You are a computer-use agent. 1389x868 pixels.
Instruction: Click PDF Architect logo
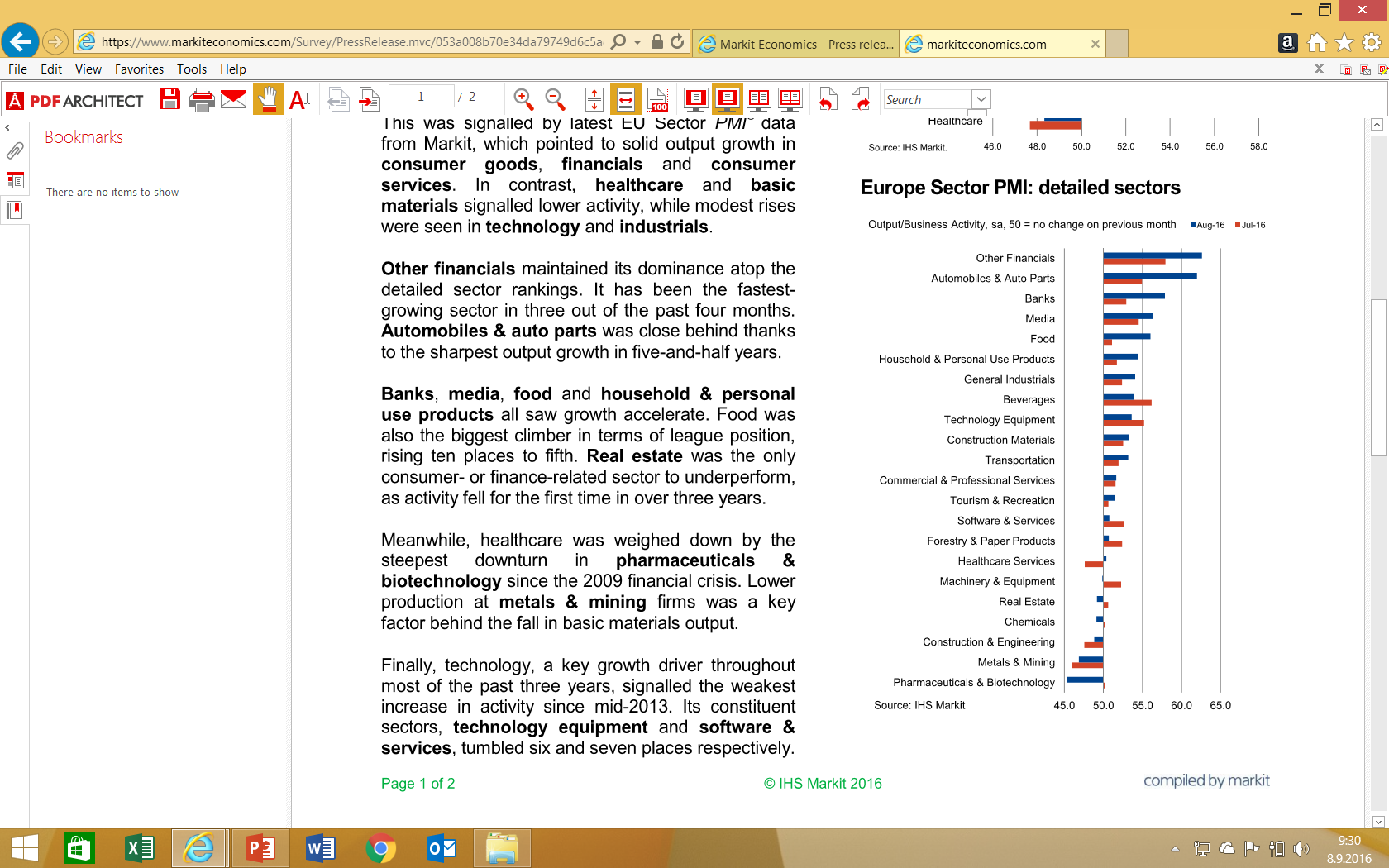click(74, 101)
